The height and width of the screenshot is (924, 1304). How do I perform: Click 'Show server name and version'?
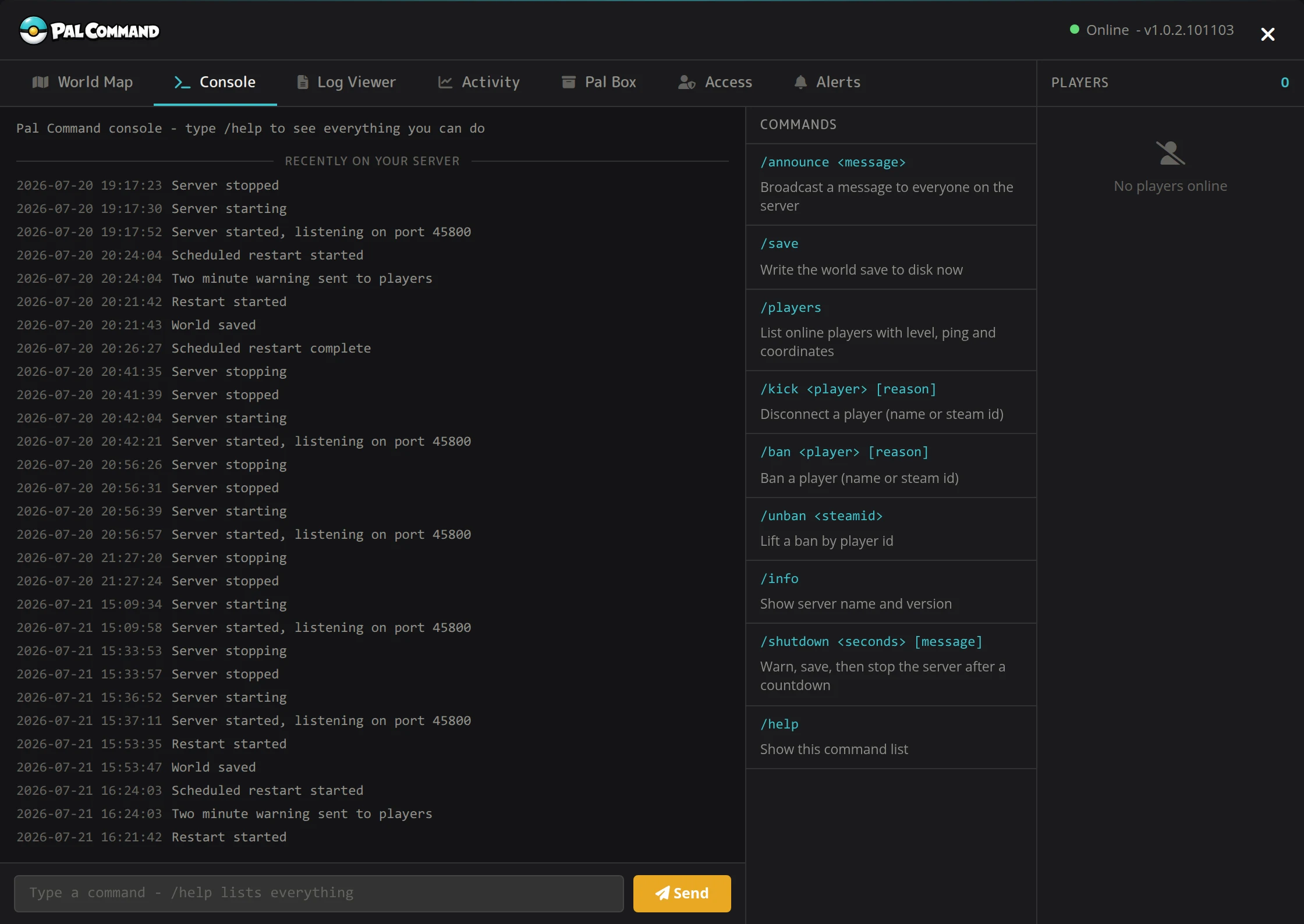856,604
